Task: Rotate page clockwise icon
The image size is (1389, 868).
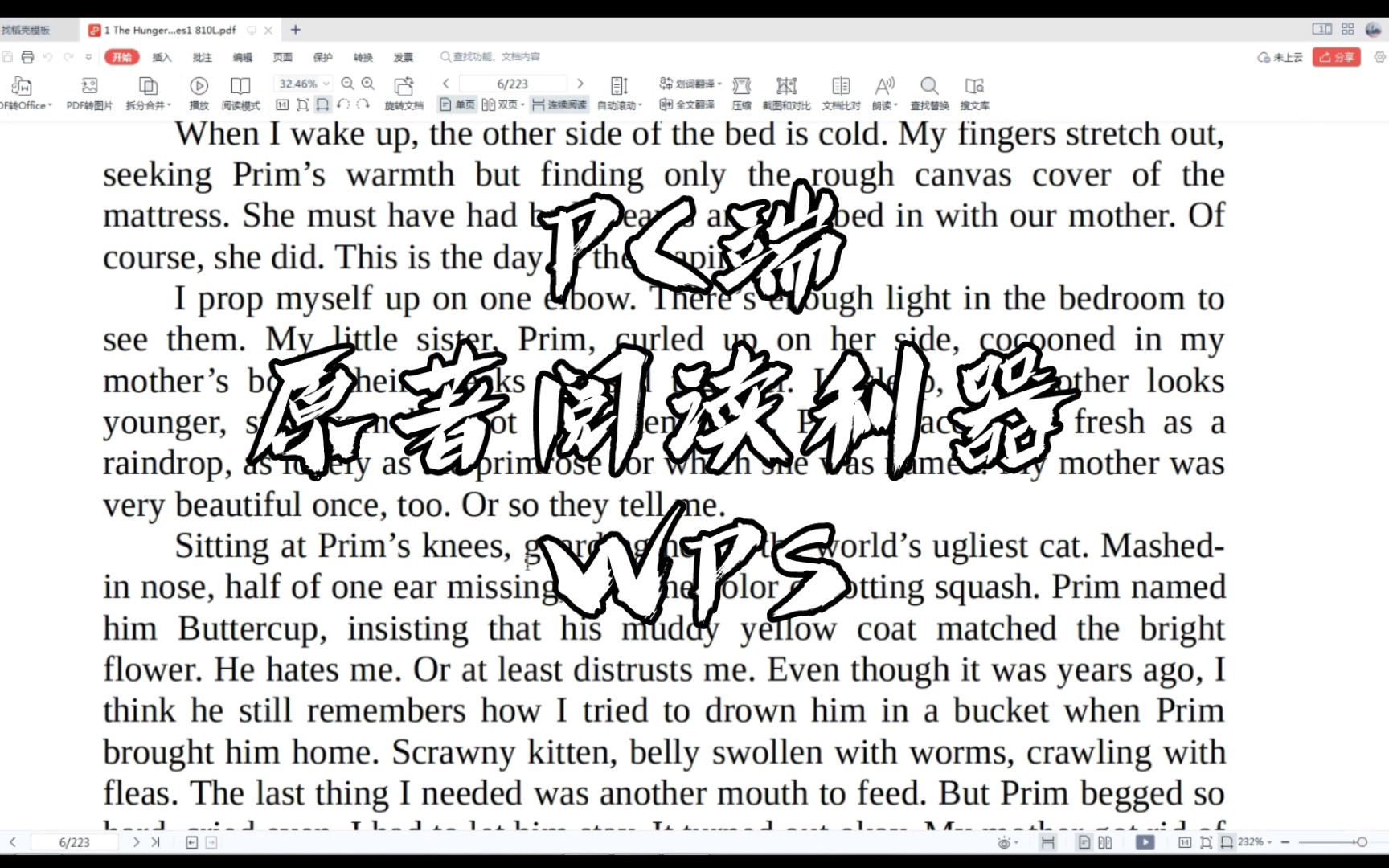Action: [363, 104]
